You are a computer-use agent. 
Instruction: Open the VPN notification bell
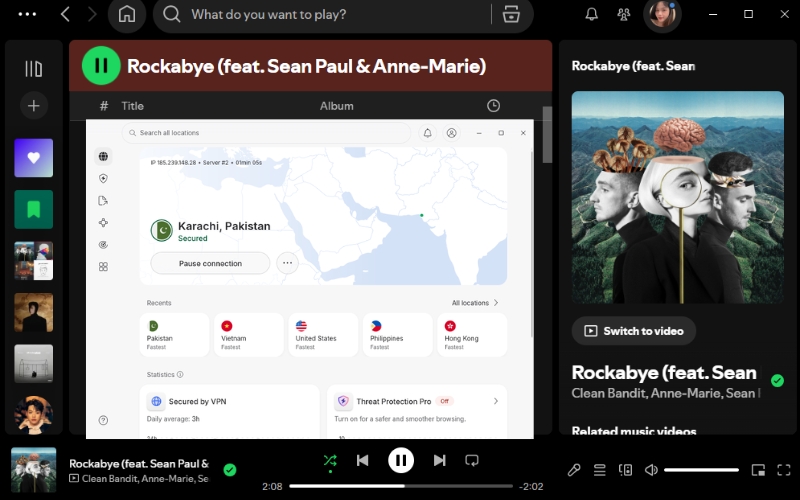[x=428, y=133]
